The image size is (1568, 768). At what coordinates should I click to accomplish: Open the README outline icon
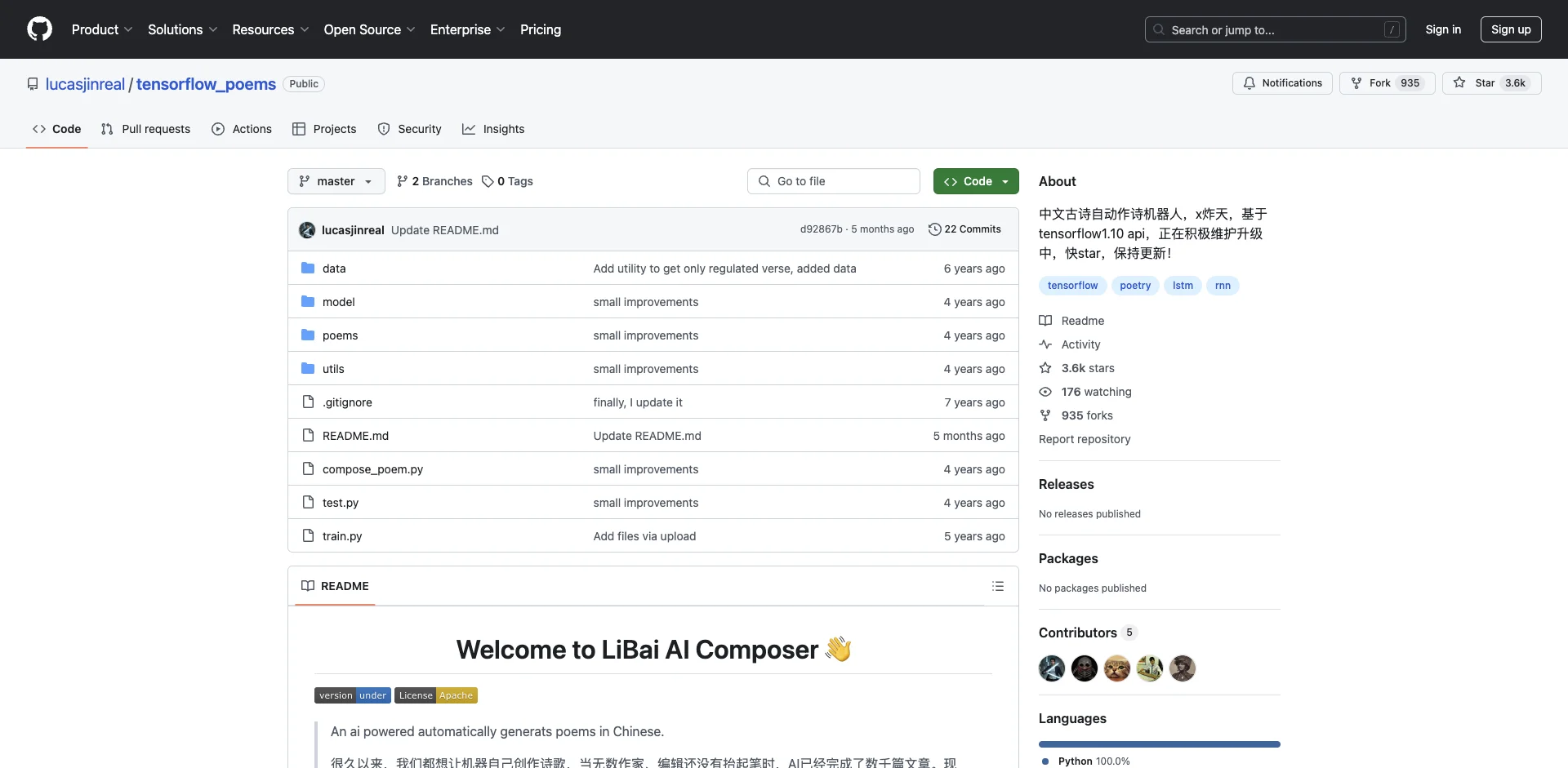[x=998, y=586]
